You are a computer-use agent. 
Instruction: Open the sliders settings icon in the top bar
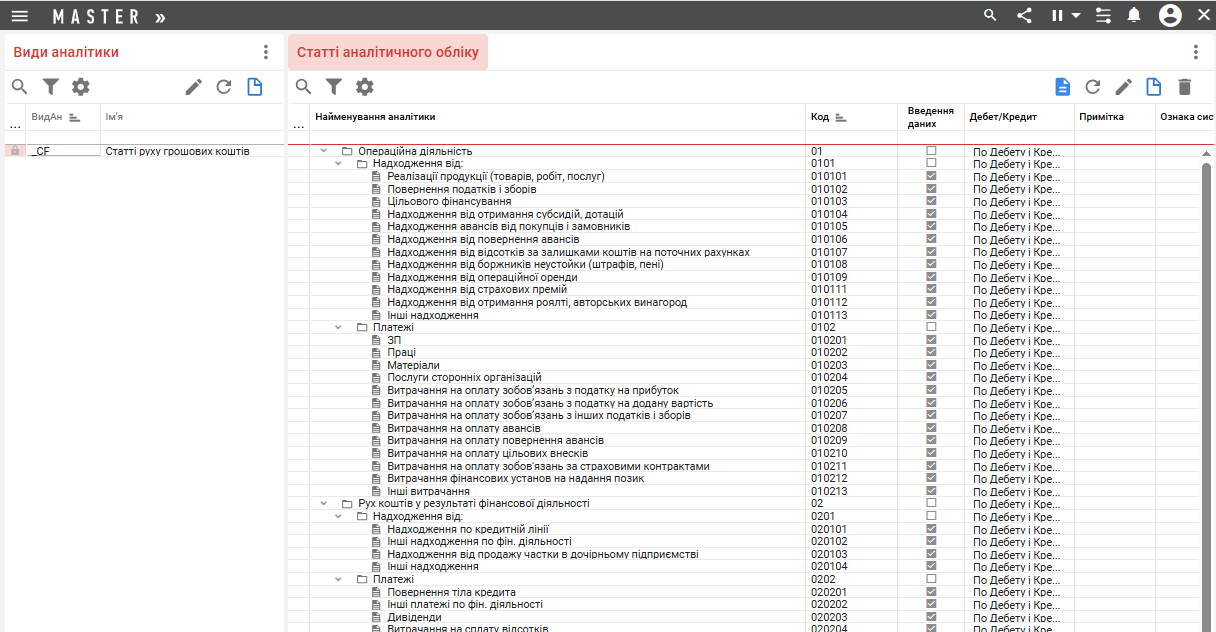1103,16
